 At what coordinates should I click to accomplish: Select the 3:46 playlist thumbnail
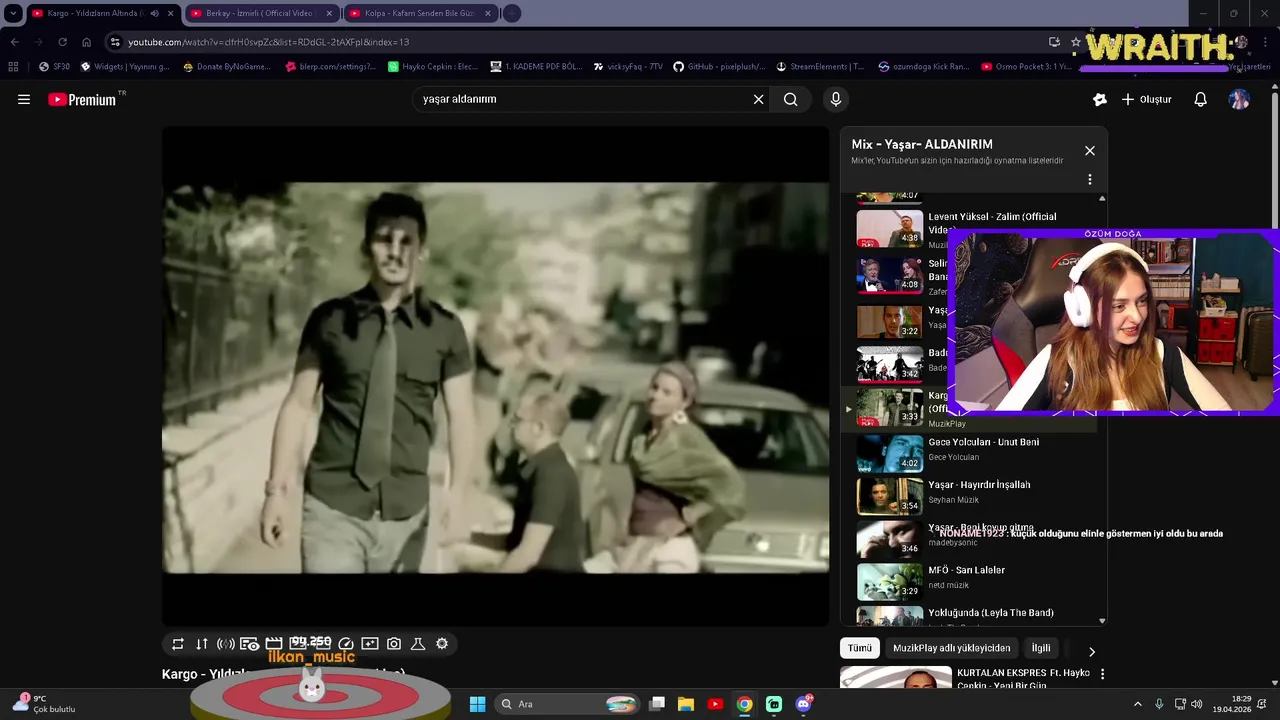[890, 539]
